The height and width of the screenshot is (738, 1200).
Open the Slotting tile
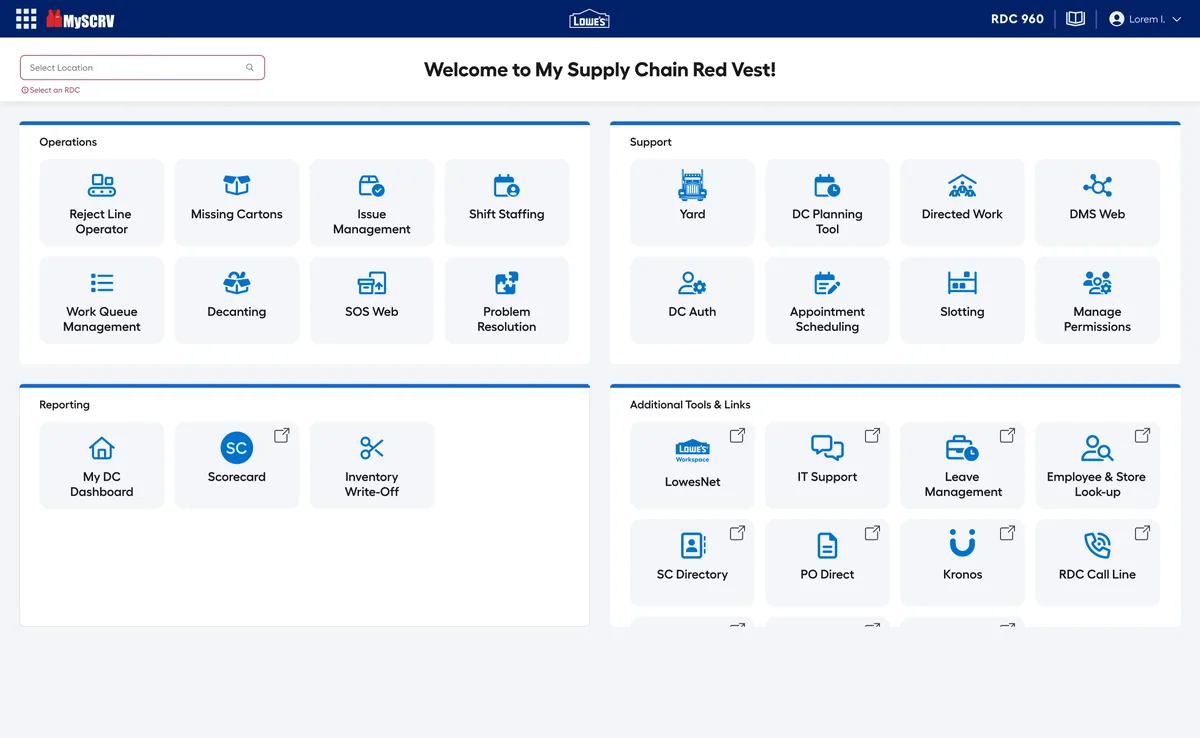[962, 300]
